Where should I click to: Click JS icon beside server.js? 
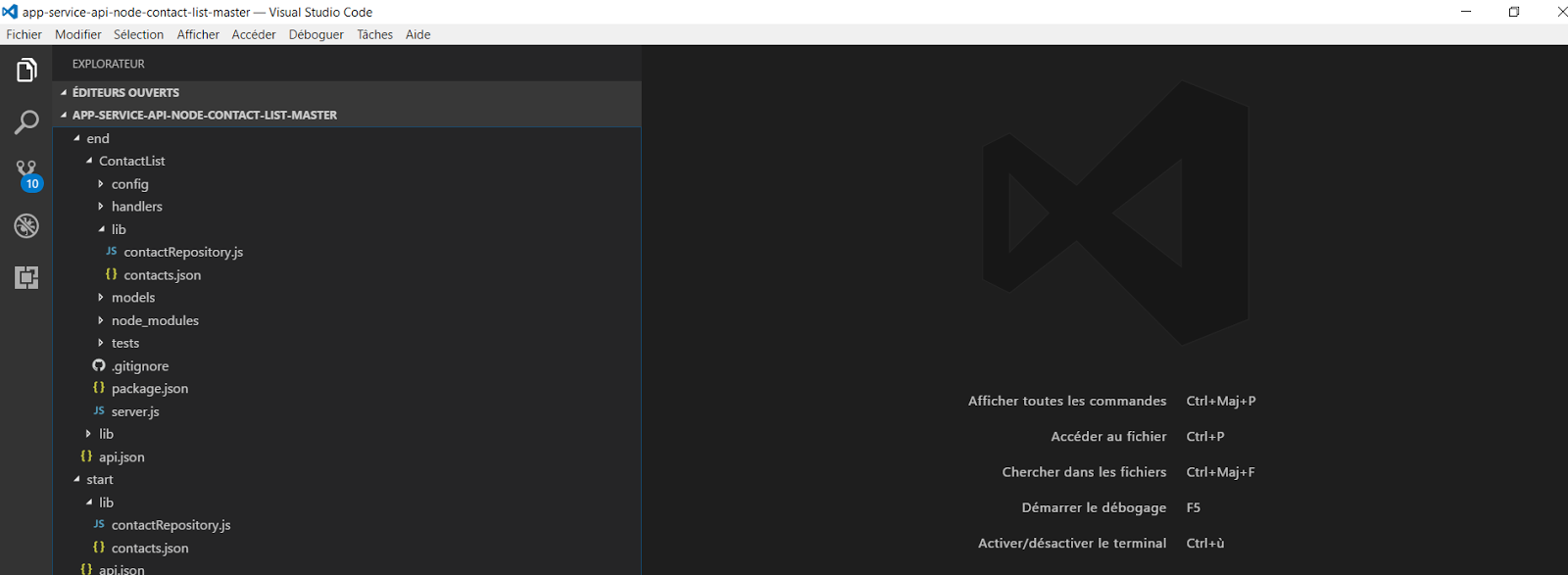click(x=99, y=411)
